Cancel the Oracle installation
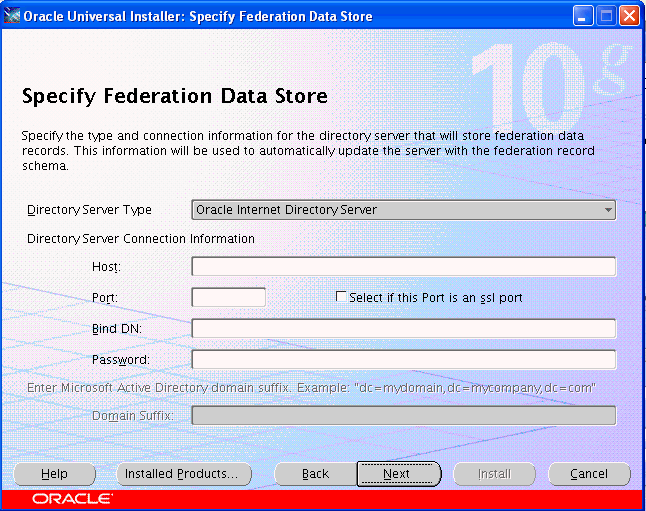The height and width of the screenshot is (511, 646). coord(589,474)
